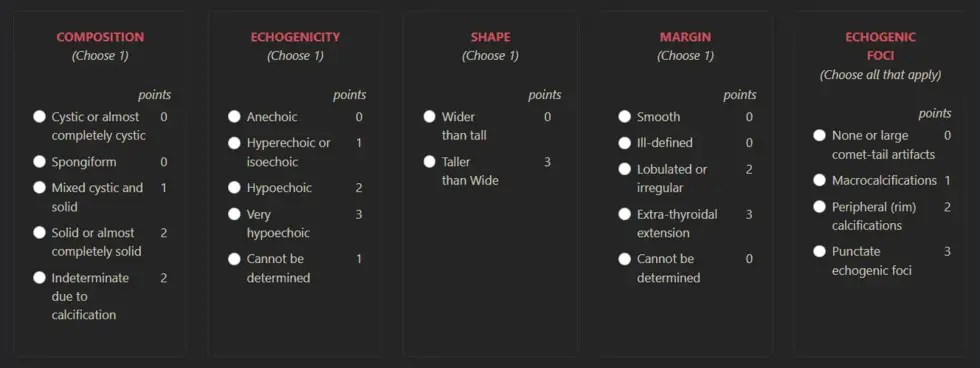Screen dimensions: 980x368
Task: Choose echogenicity Cannot be determined
Action: [x=234, y=259]
